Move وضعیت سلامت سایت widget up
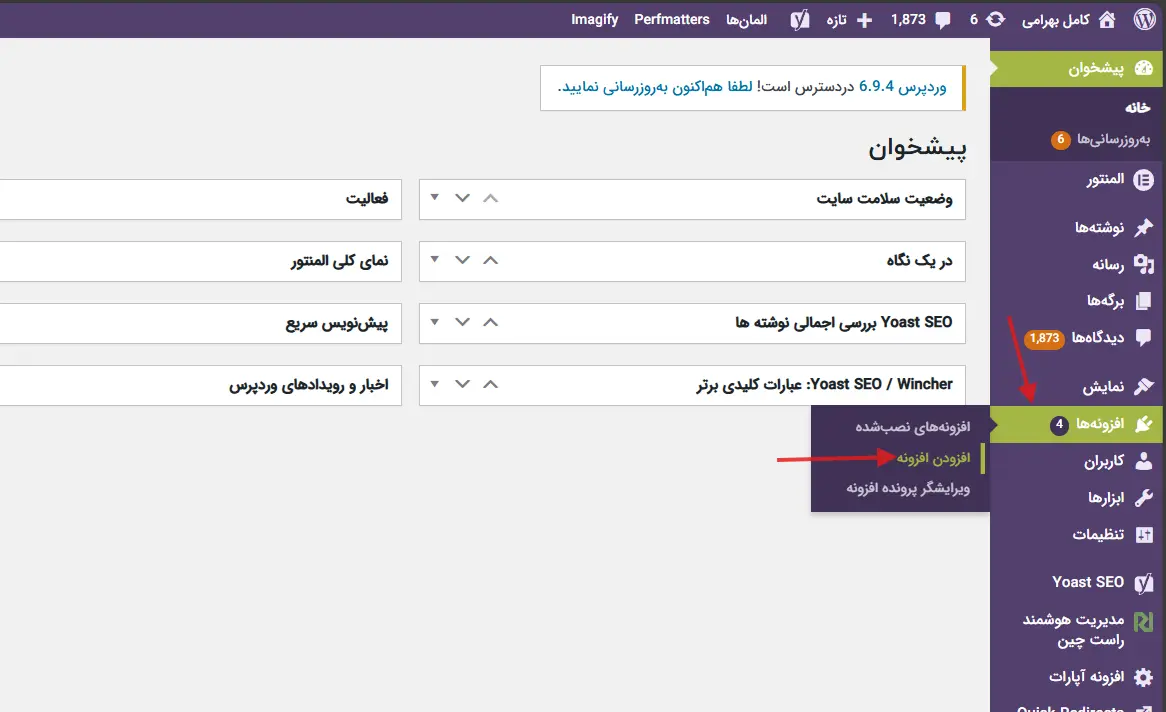 490,199
